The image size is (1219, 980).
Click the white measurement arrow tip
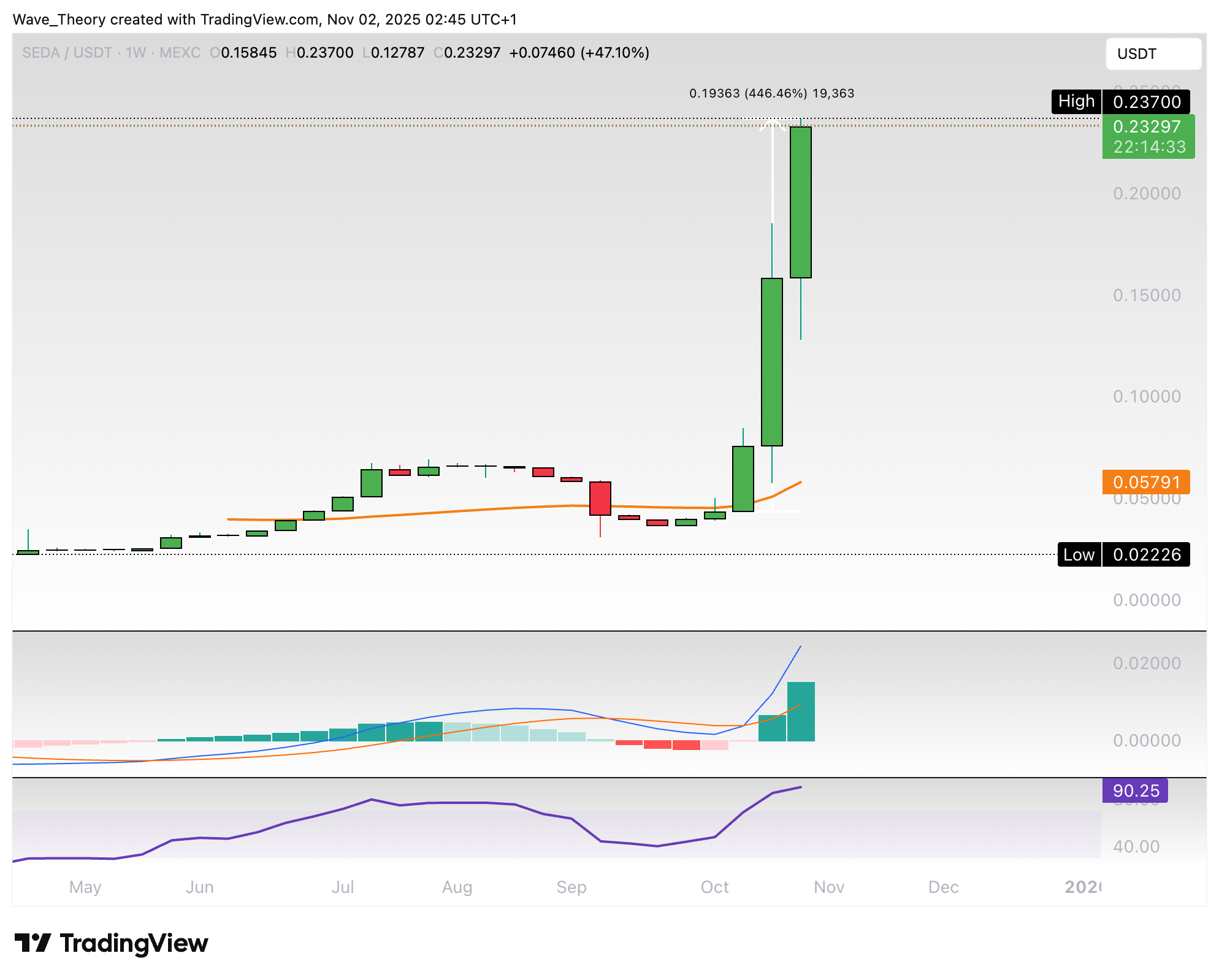(772, 121)
